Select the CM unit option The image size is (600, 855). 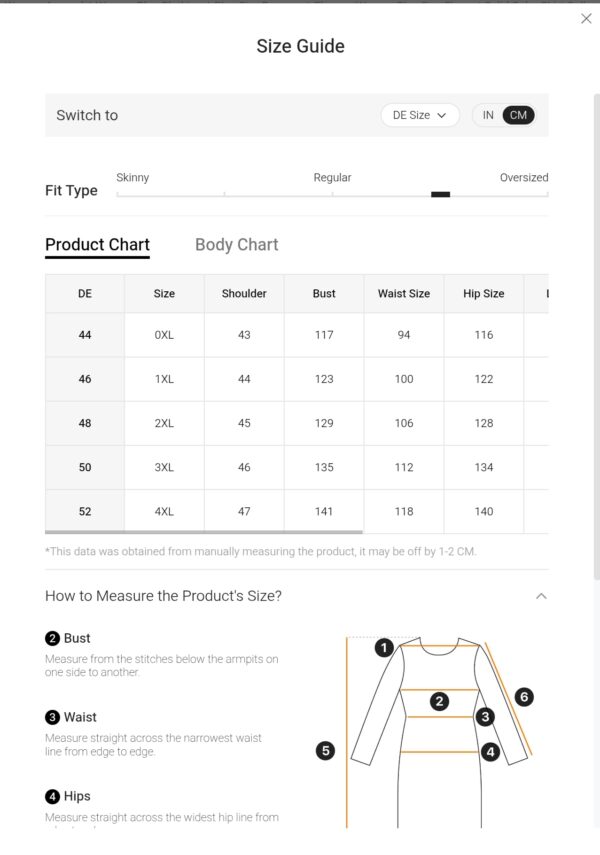click(518, 115)
